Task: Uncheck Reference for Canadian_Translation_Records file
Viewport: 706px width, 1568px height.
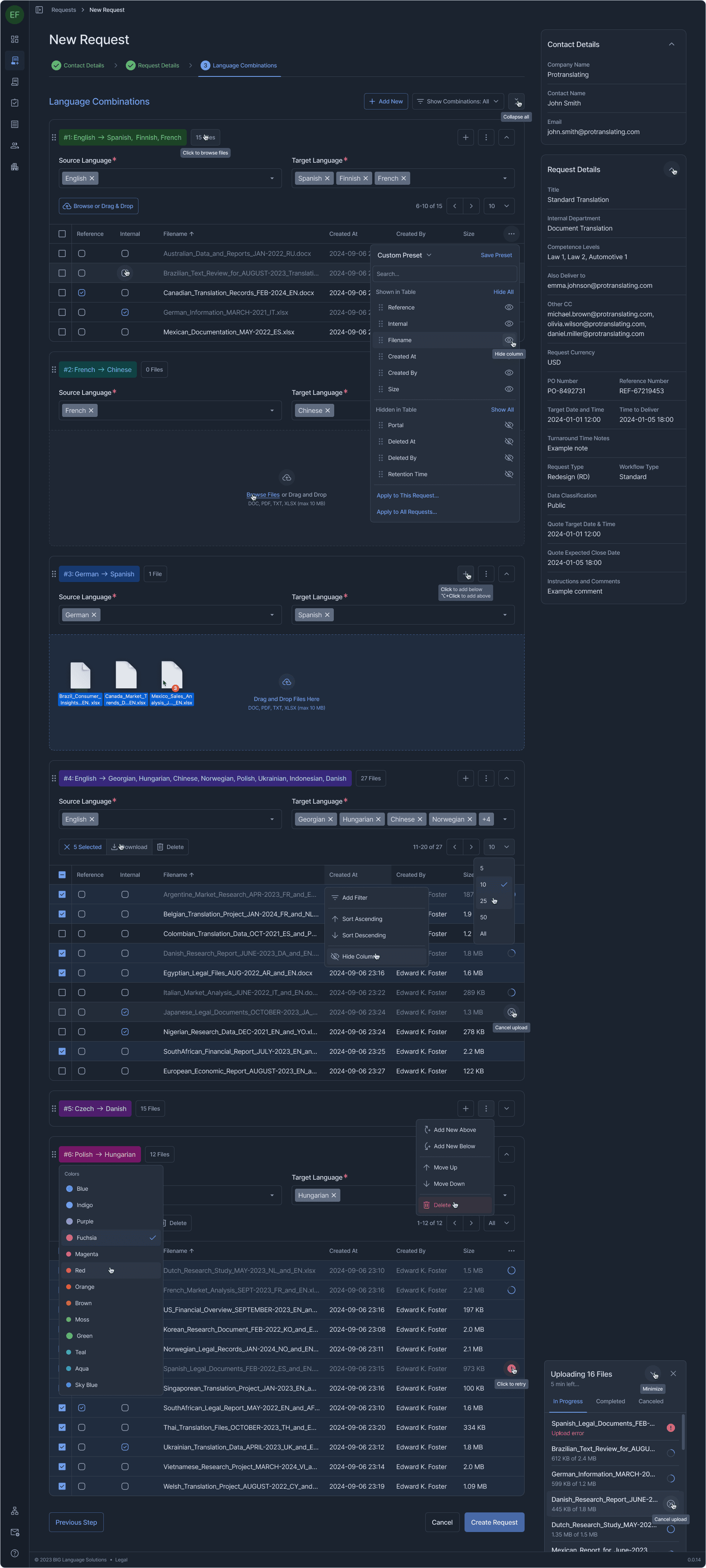Action: 82,293
